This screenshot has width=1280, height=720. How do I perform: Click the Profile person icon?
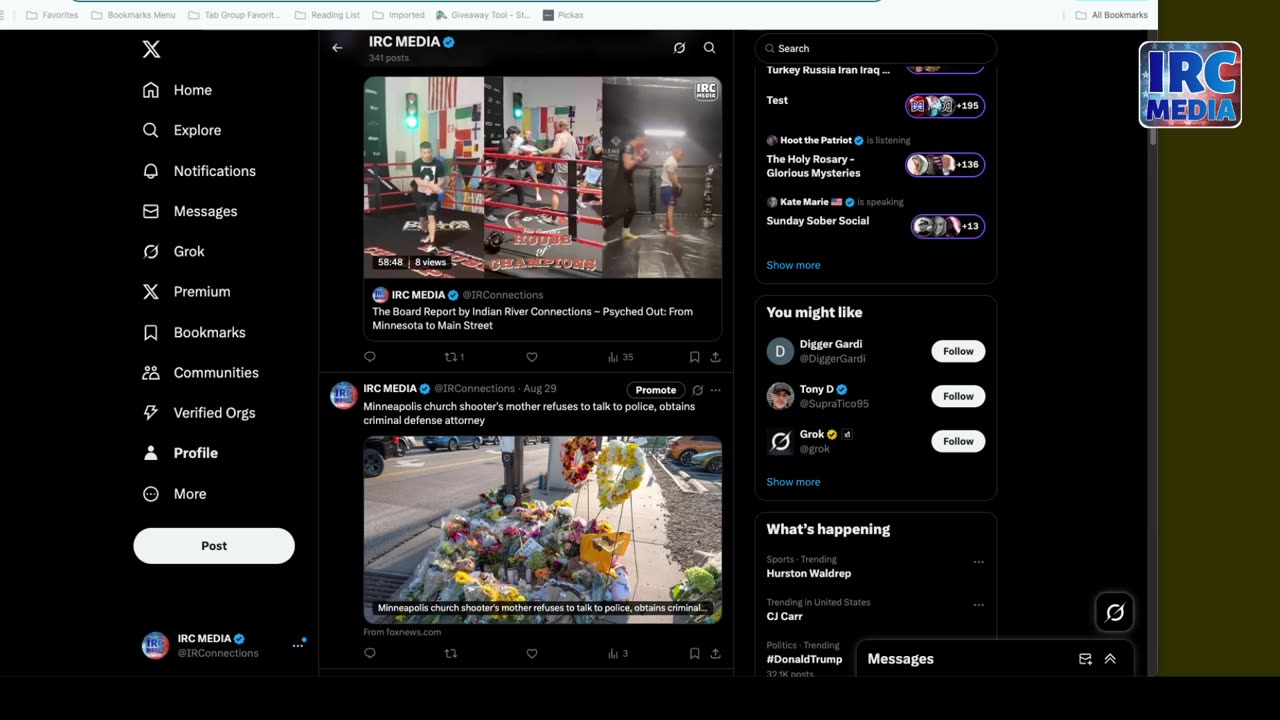point(151,453)
